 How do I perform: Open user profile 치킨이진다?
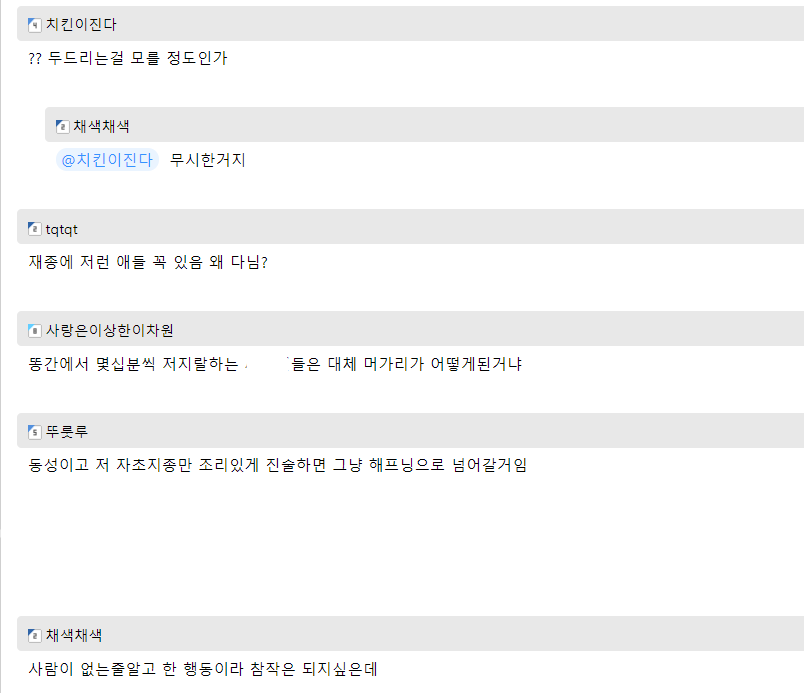point(81,25)
